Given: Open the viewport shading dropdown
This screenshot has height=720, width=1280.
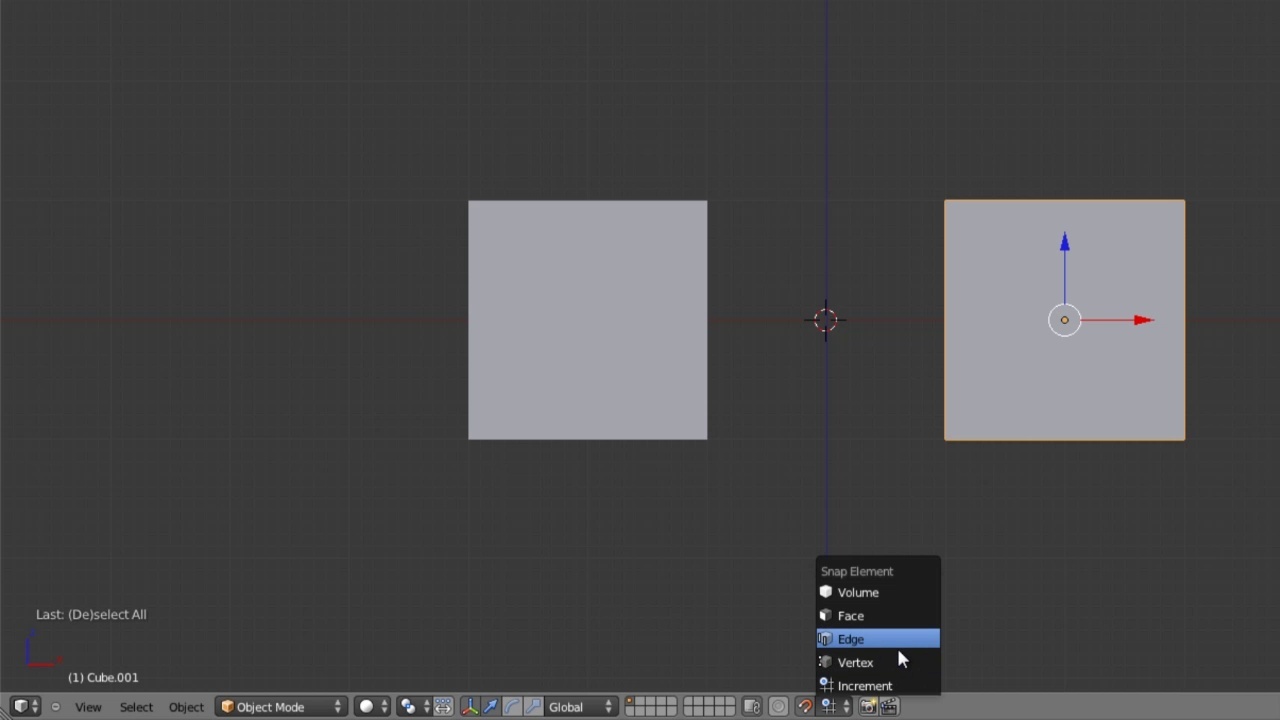Looking at the screenshot, I should tap(373, 707).
